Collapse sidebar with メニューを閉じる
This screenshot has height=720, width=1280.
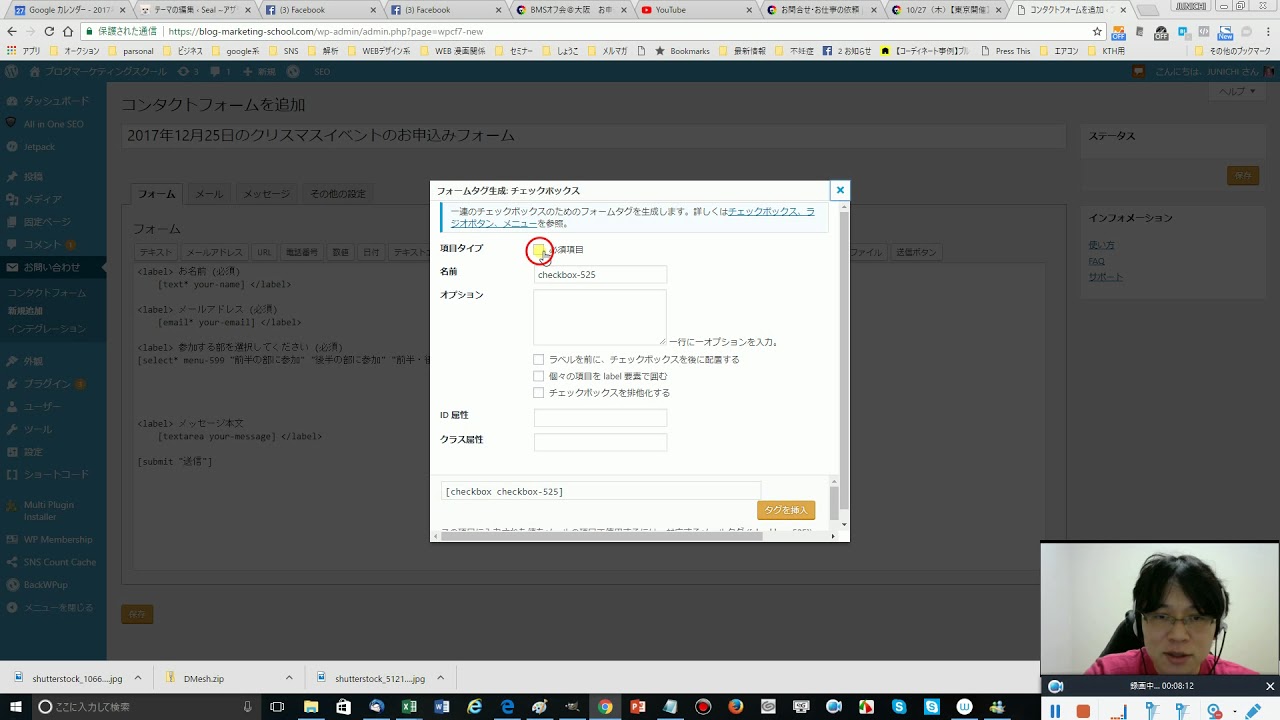click(54, 607)
